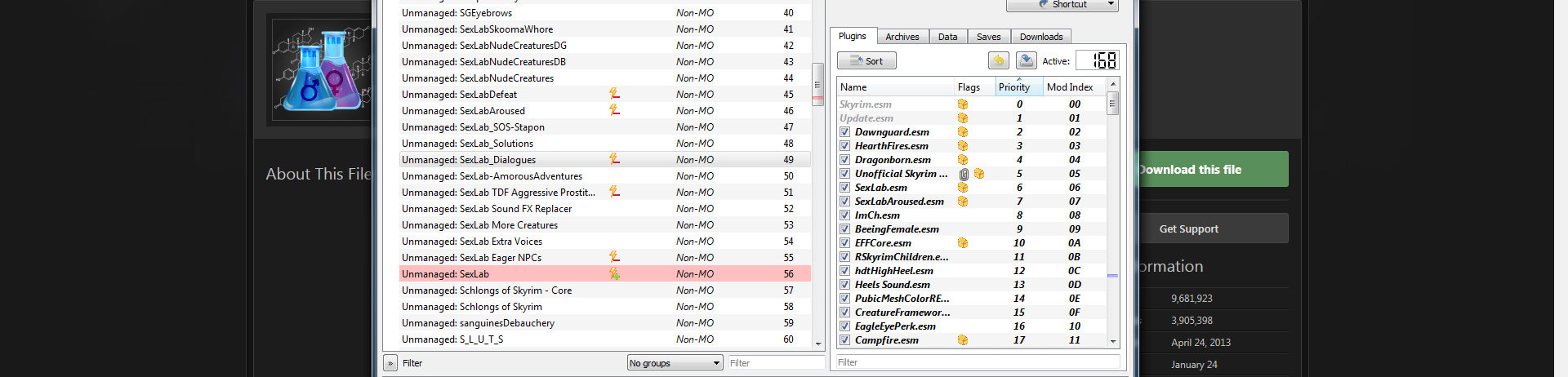Click the package flag icon for Dragonborn.esm

[x=963, y=159]
